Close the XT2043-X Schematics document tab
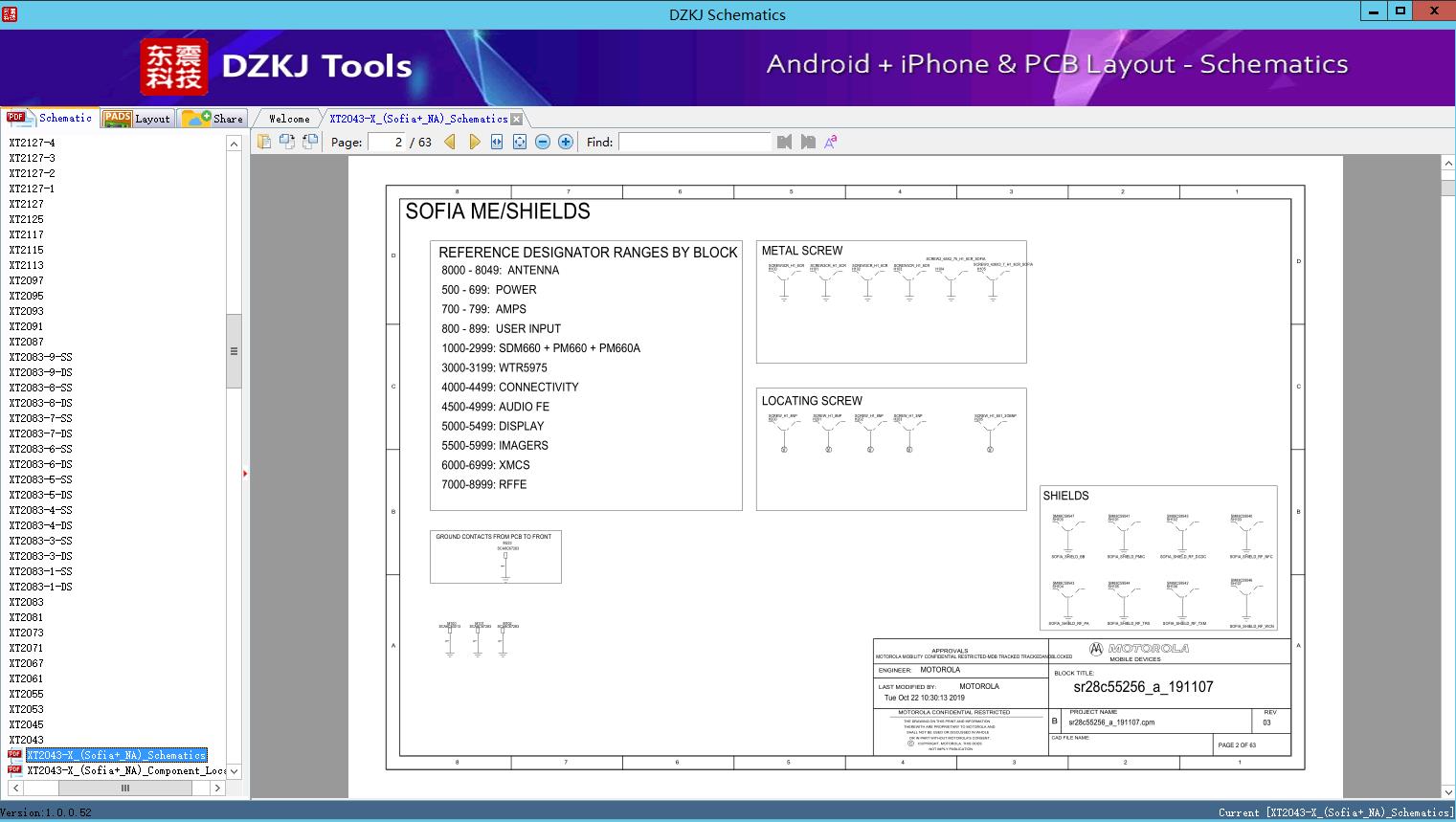1456x822 pixels. tap(517, 119)
